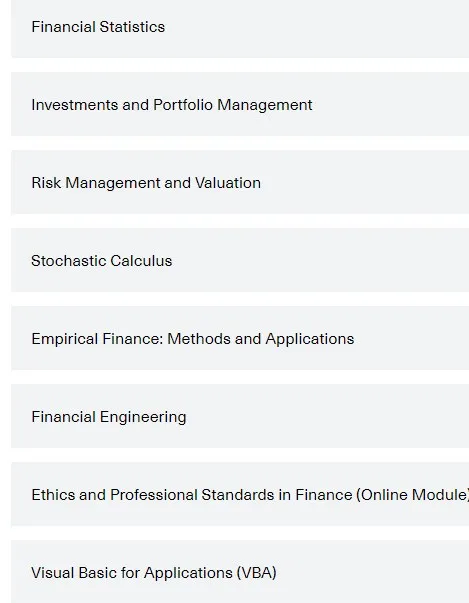Image resolution: width=469 pixels, height=603 pixels.
Task: Expand Empirical Finance: Methods and Applications
Action: pyautogui.click(x=240, y=338)
